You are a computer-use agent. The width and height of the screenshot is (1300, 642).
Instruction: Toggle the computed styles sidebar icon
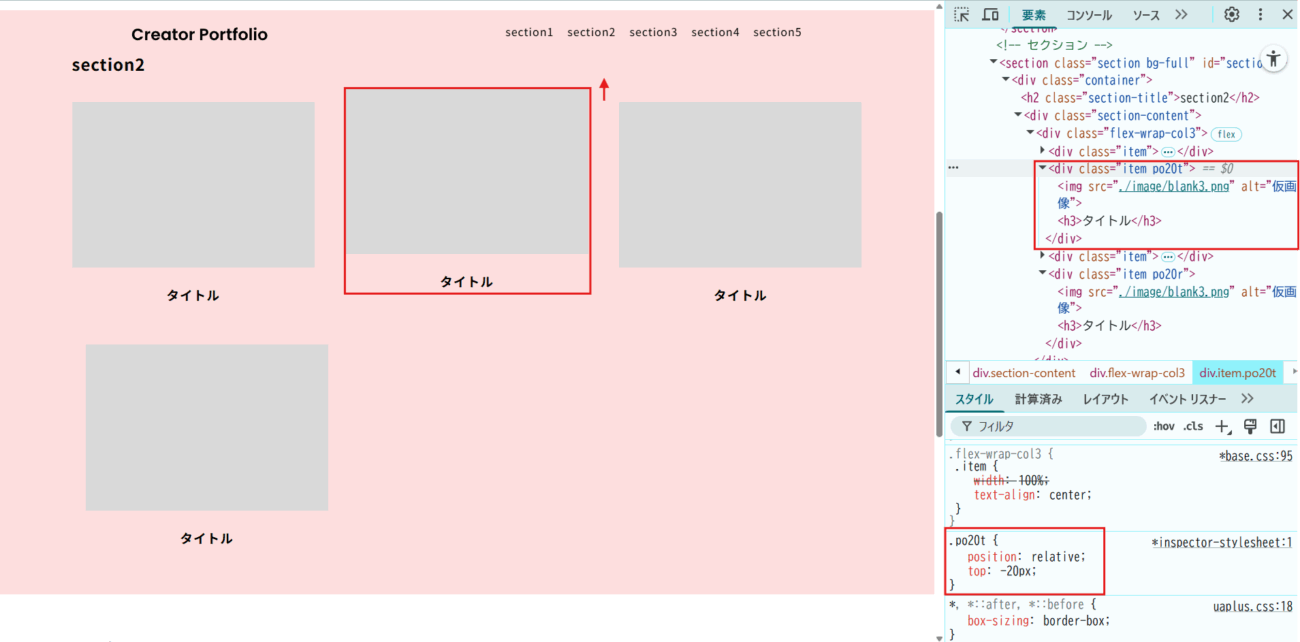[1277, 426]
